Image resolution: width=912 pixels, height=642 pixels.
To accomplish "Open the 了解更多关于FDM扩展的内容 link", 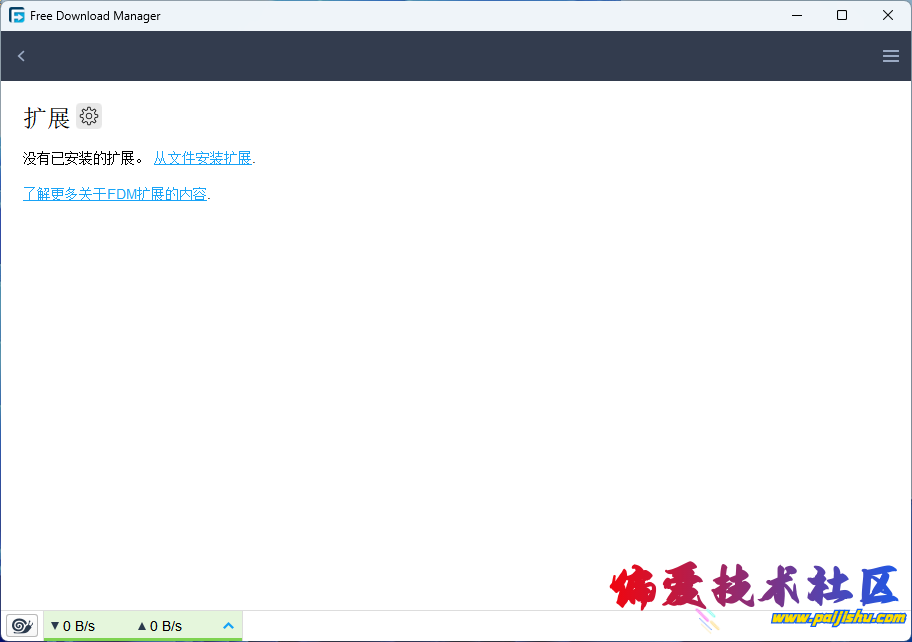I will pyautogui.click(x=115, y=194).
